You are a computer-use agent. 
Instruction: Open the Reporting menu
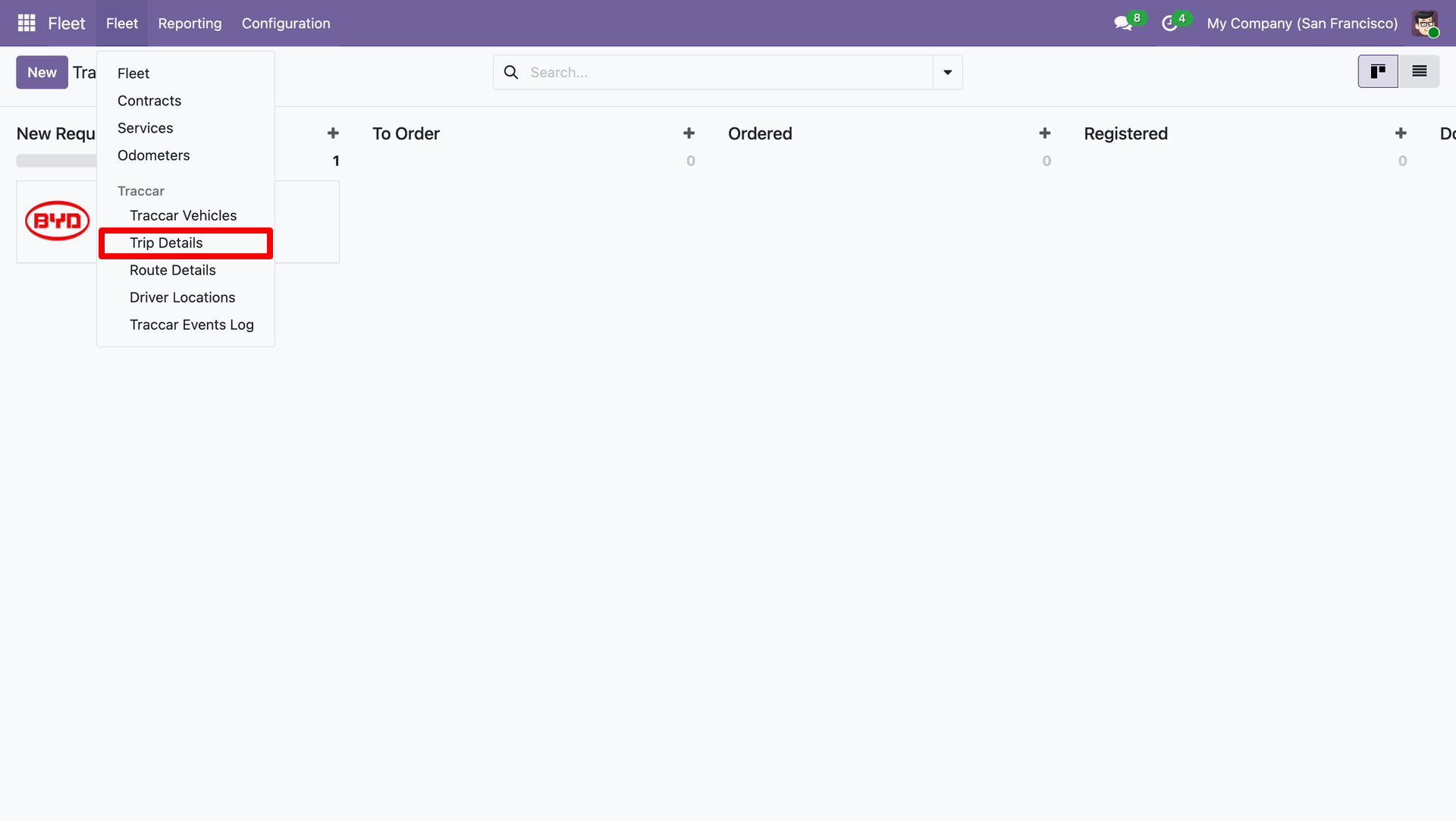pos(190,24)
